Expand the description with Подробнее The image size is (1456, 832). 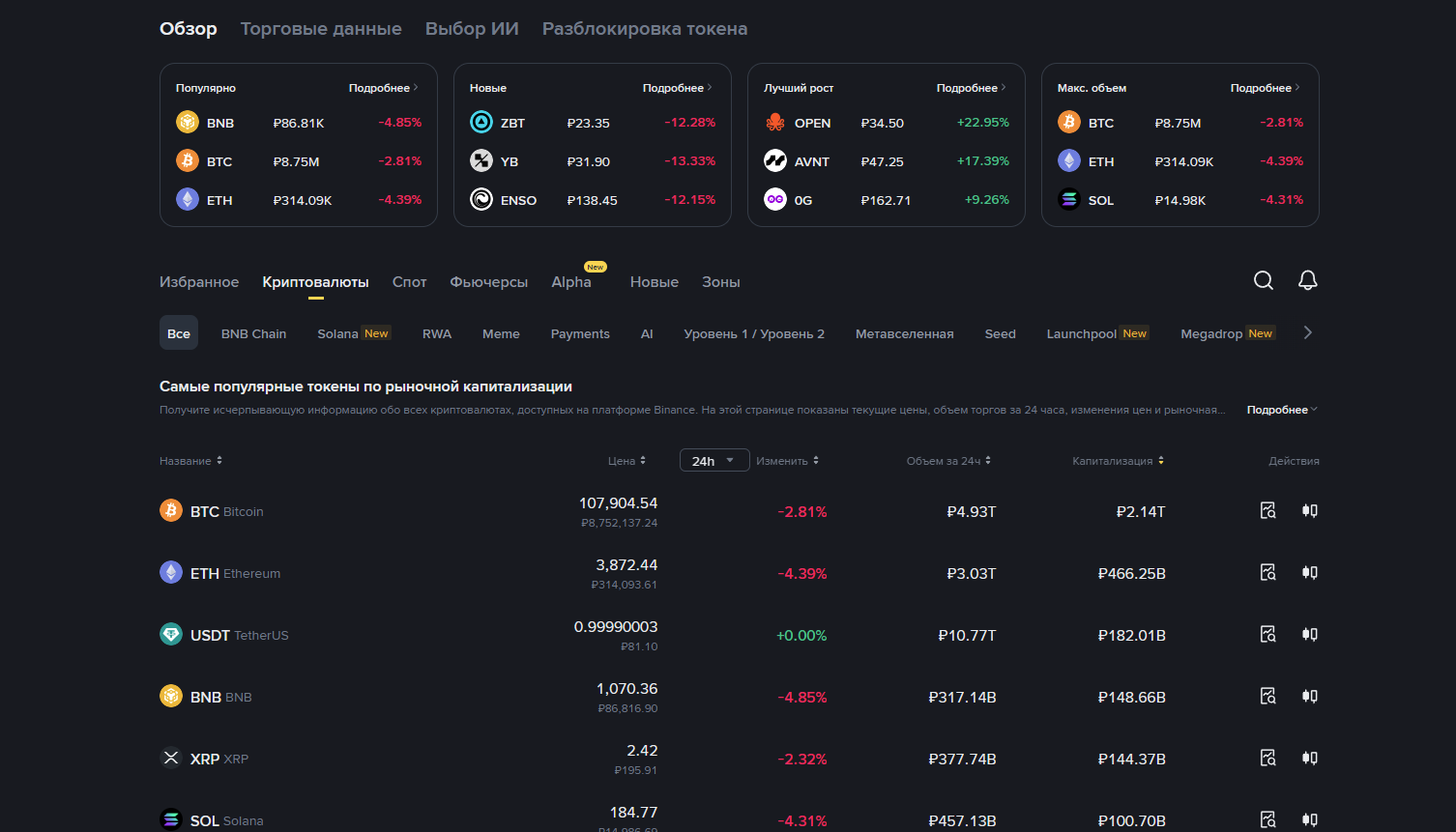point(1281,410)
